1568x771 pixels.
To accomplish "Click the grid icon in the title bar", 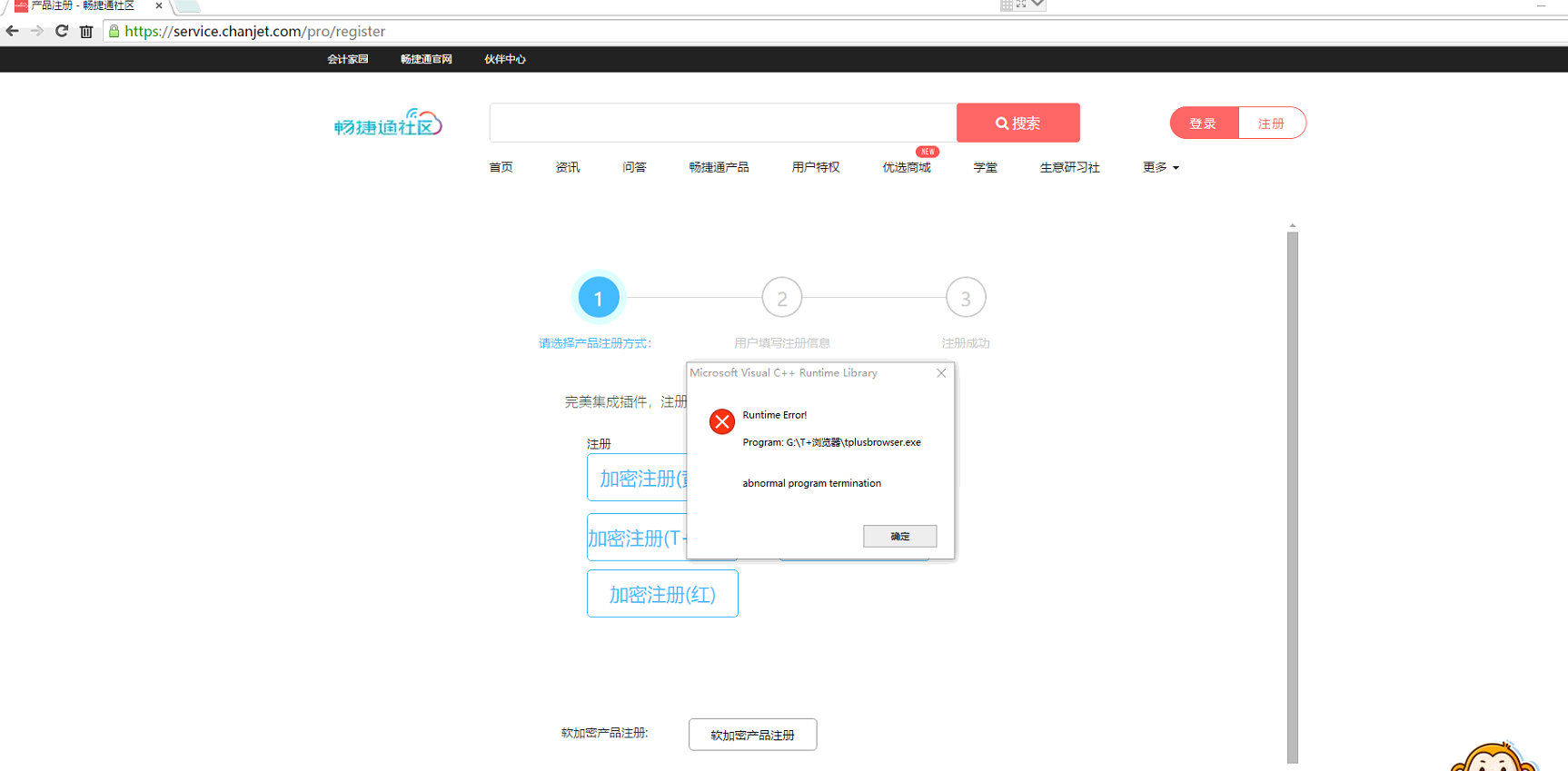I will pyautogui.click(x=1007, y=5).
